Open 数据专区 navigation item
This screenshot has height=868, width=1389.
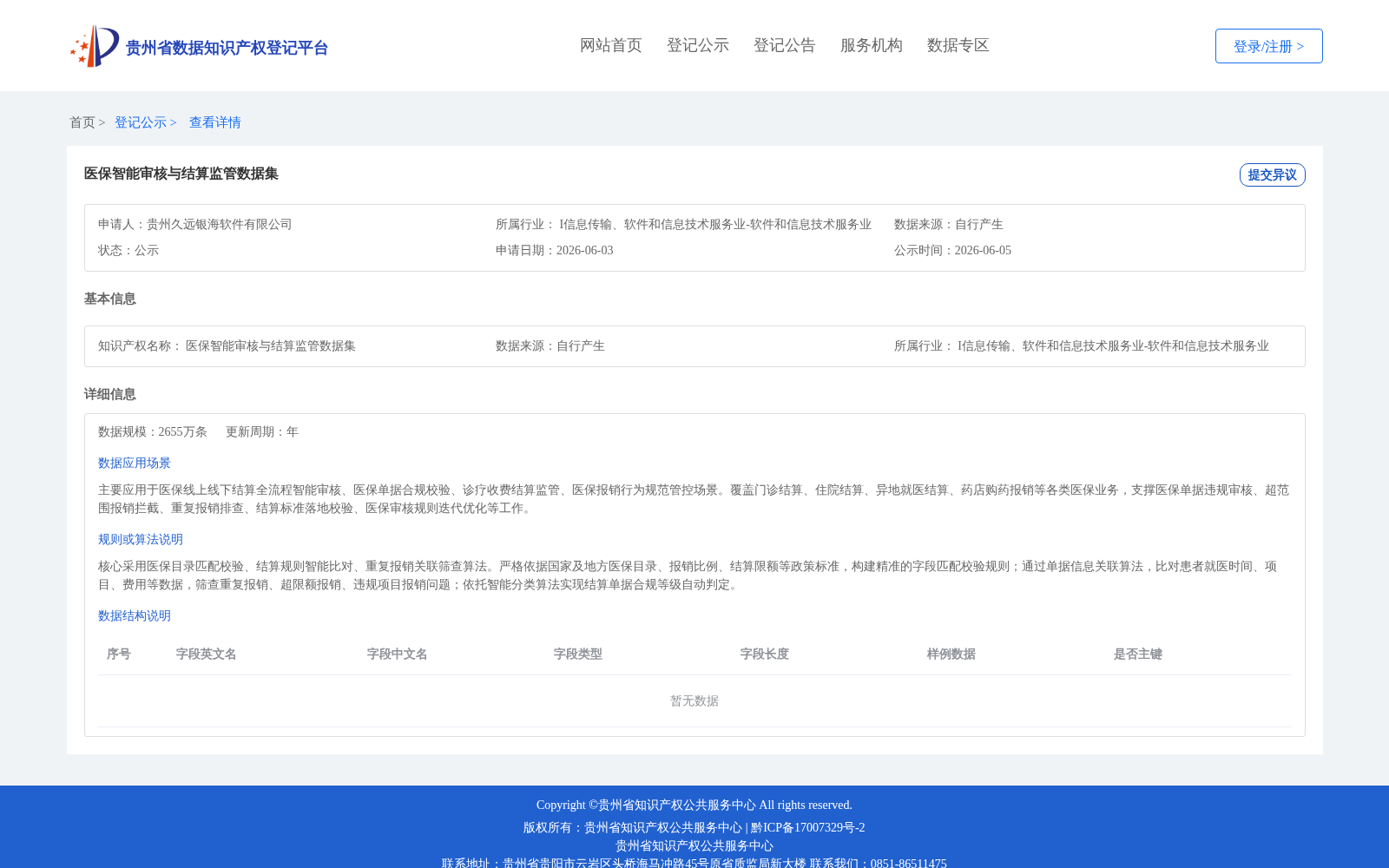[958, 45]
